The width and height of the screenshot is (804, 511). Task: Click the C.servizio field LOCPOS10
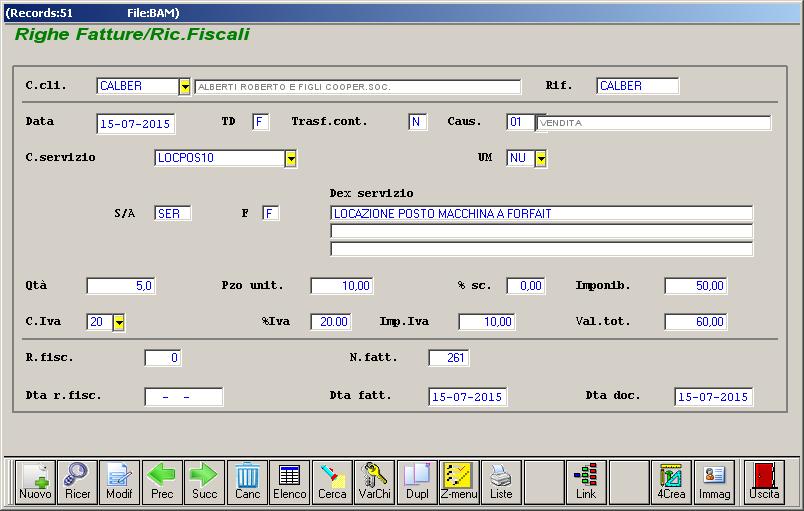[219, 158]
